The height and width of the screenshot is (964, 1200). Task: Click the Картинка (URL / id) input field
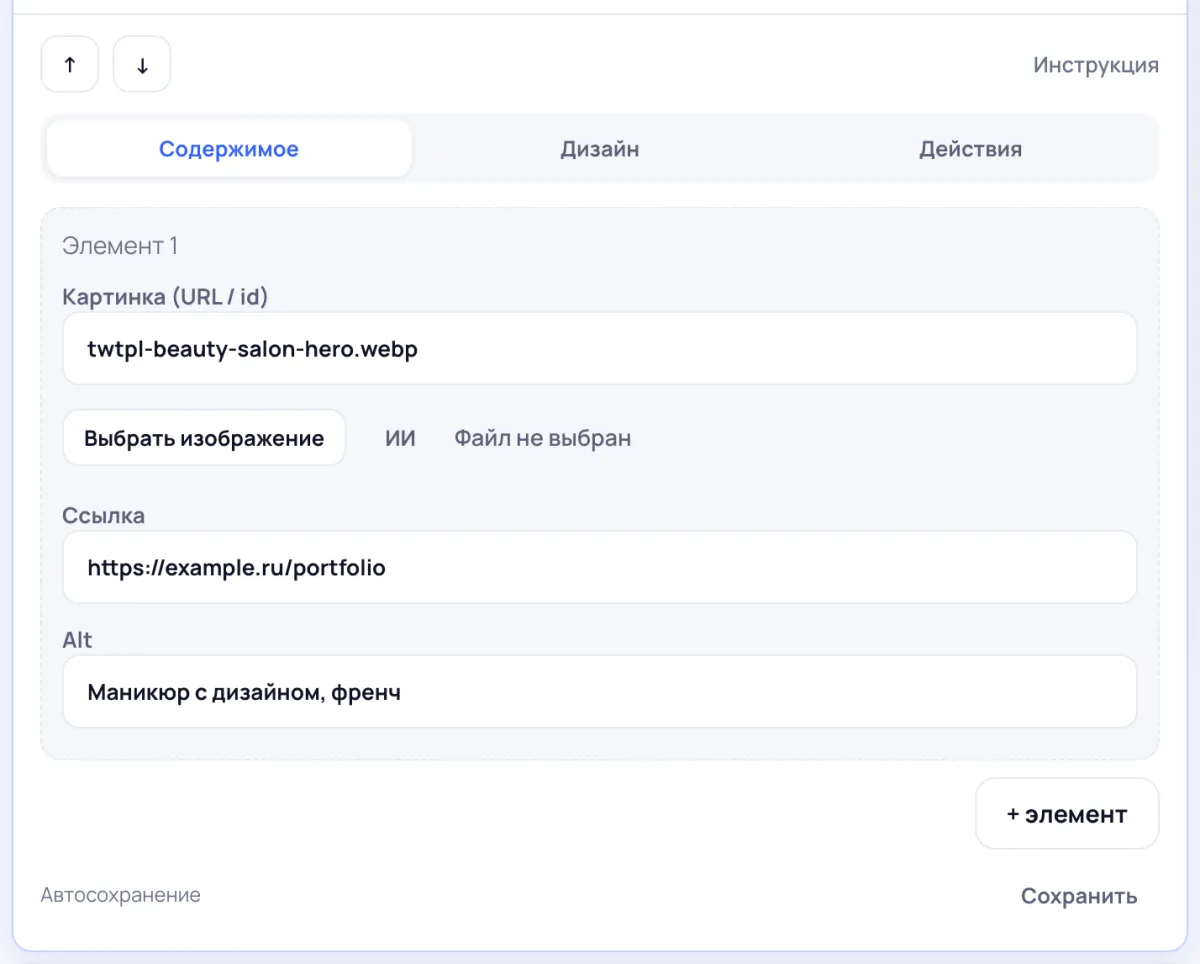[600, 348]
